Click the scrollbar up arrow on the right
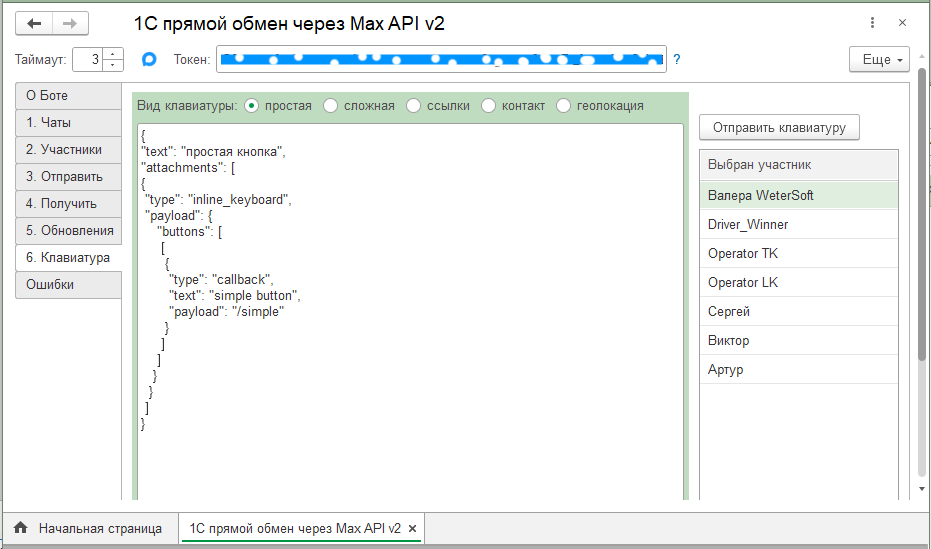The width and height of the screenshot is (931, 549). click(922, 56)
